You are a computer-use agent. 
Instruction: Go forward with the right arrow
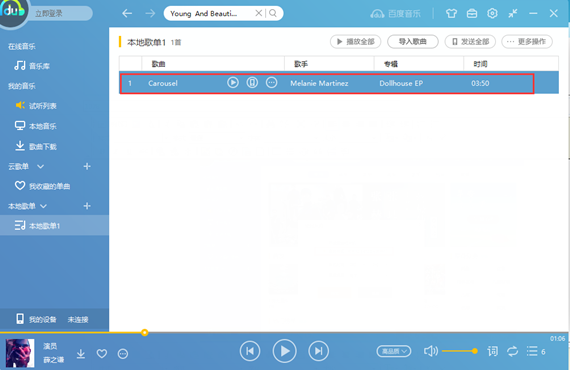150,14
